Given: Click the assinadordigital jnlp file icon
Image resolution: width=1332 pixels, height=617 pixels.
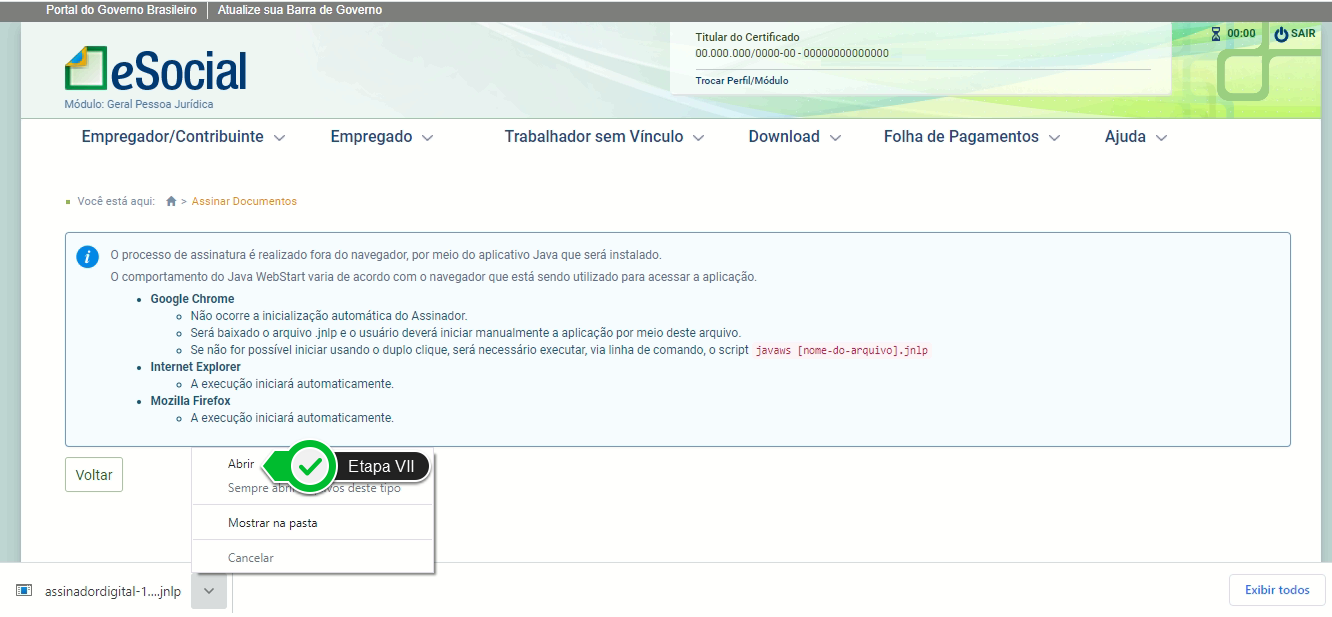Looking at the screenshot, I should pyautogui.click(x=24, y=590).
